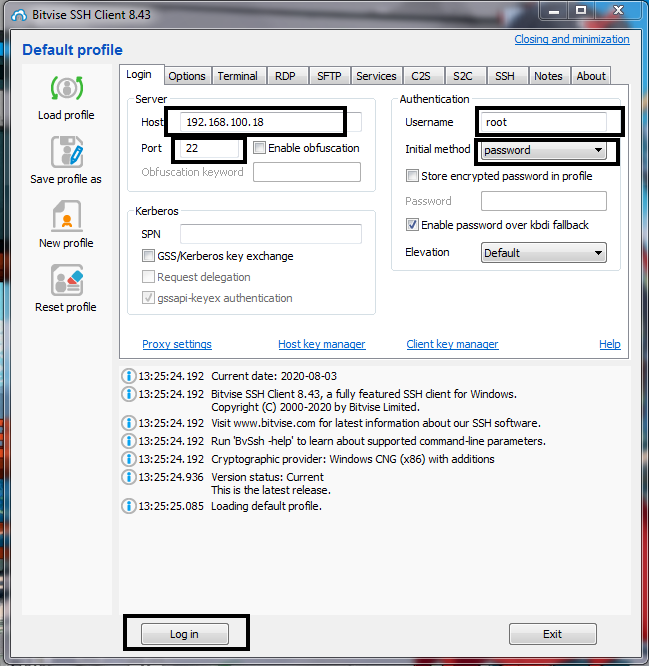This screenshot has height=666, width=649.
Task: Click 'Current date: 2020-08-03' log text
Action: (x=274, y=376)
